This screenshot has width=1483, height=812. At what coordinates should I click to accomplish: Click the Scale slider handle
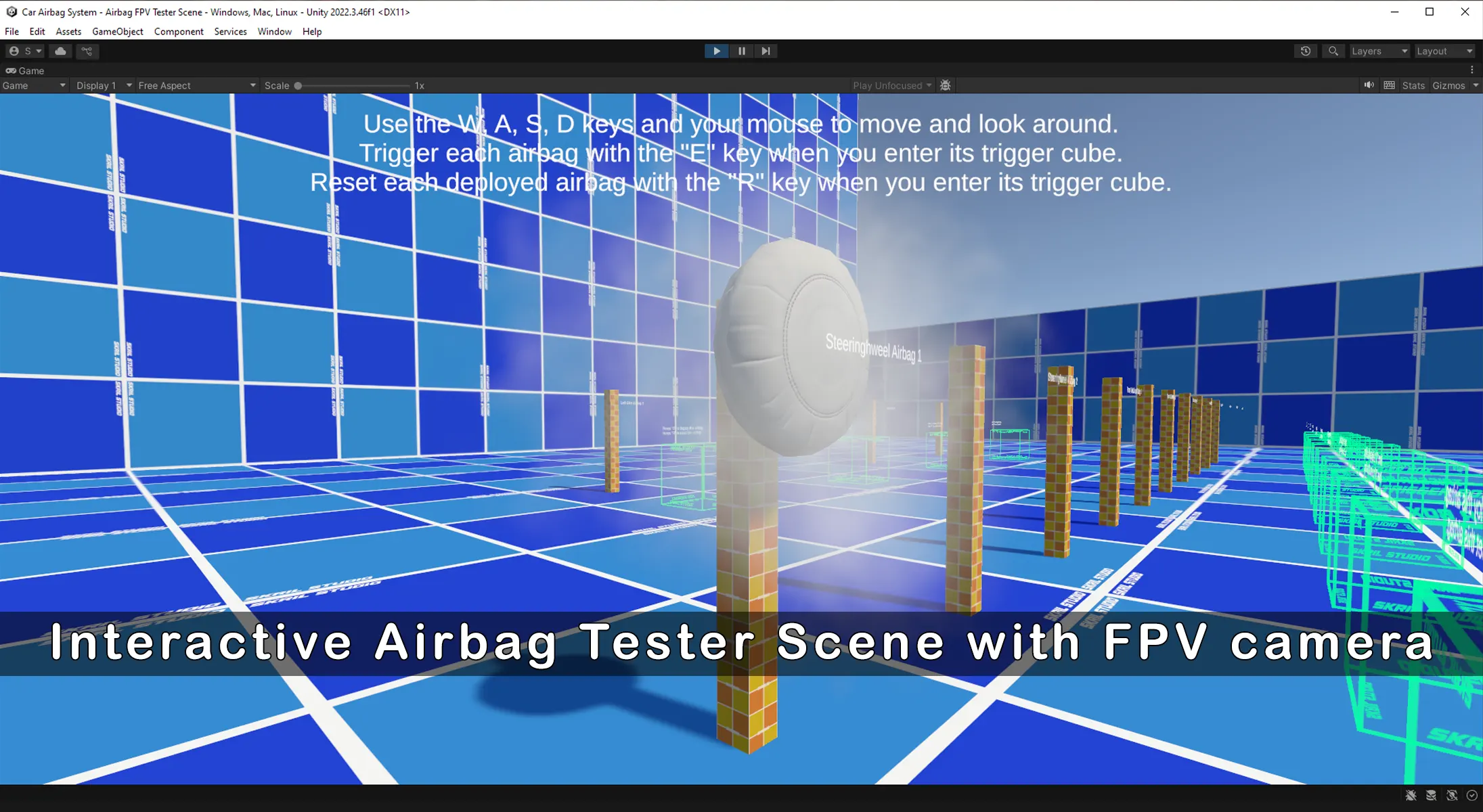click(298, 86)
